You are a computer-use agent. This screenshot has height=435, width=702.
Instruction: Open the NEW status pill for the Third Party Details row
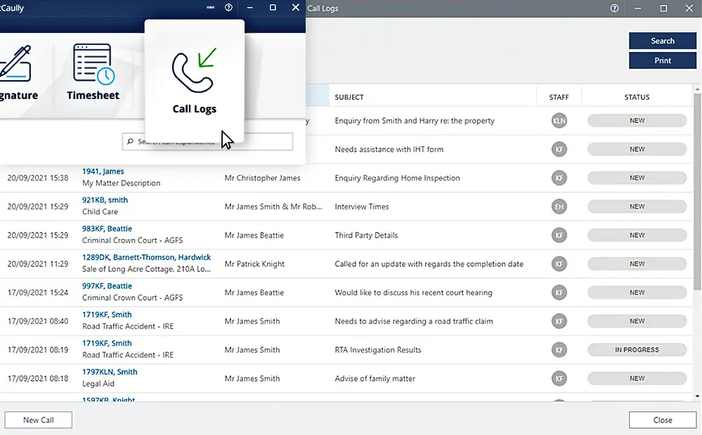637,235
